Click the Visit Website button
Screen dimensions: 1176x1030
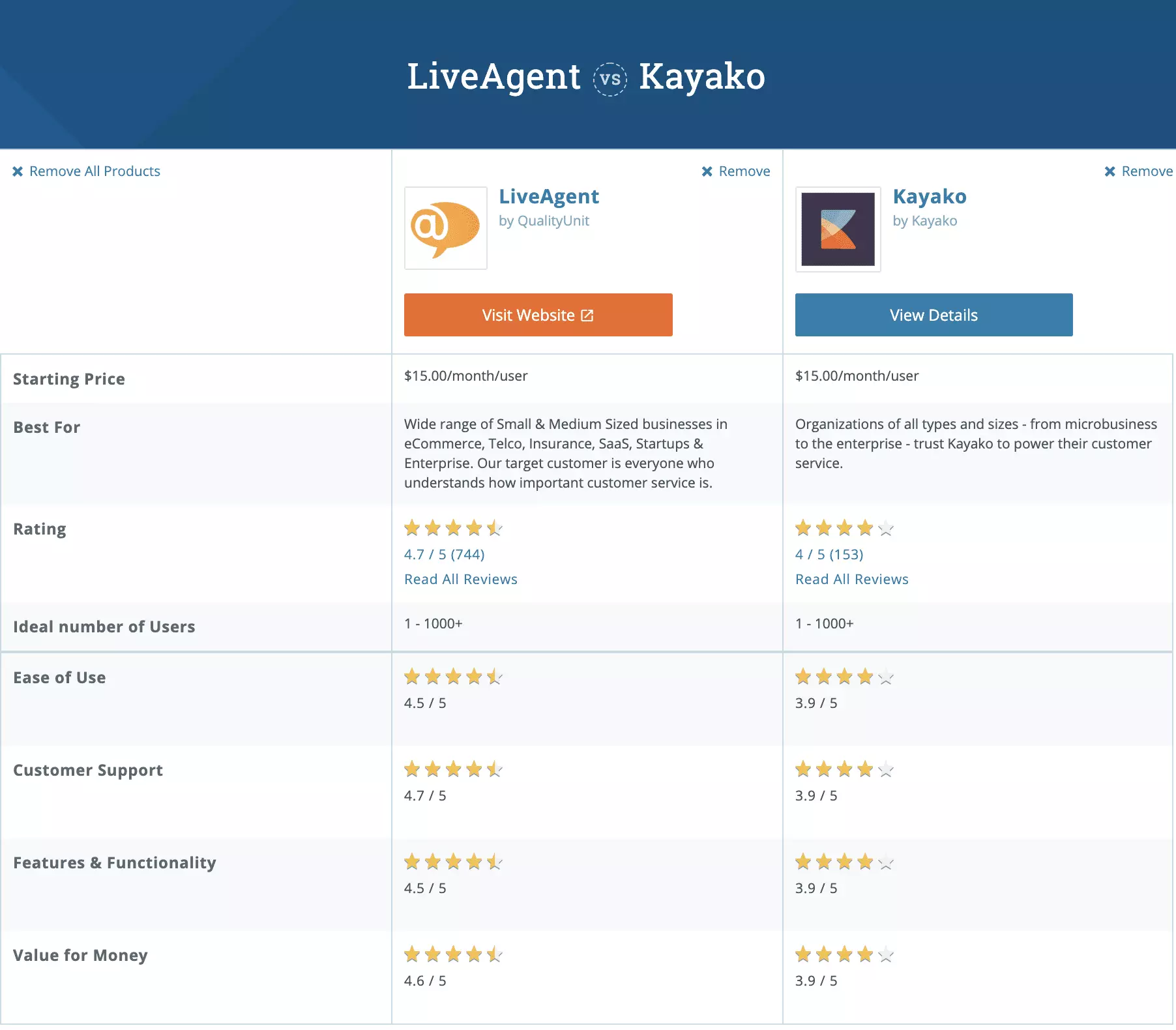click(538, 315)
